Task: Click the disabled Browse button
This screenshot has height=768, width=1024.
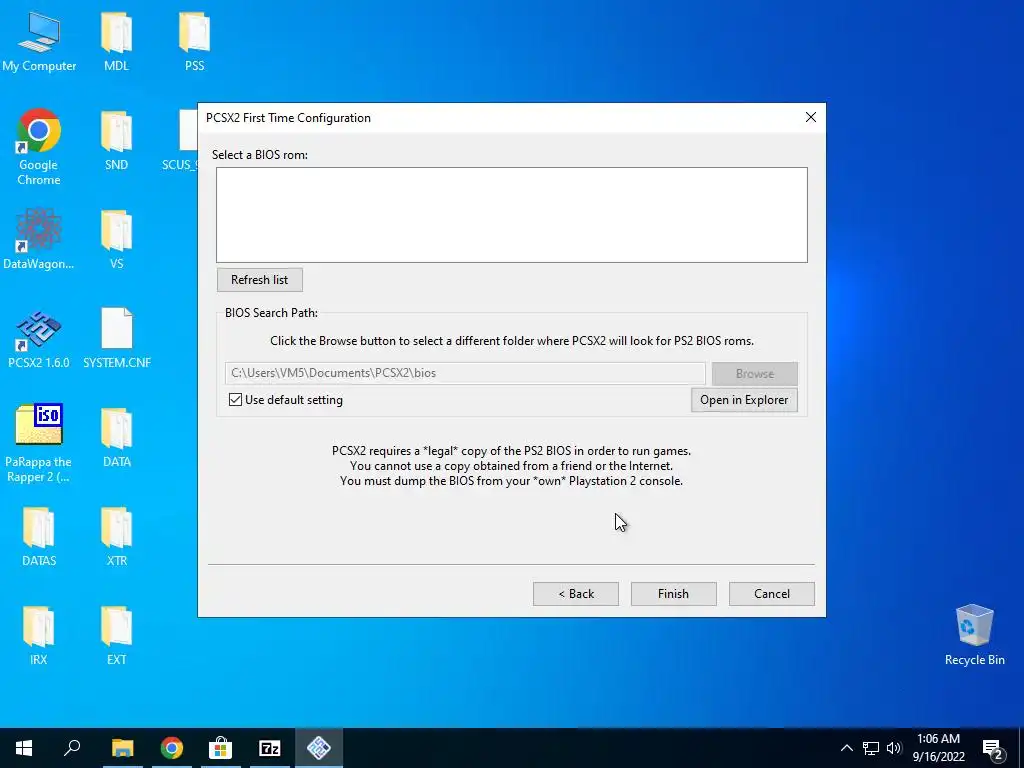Action: 754,374
